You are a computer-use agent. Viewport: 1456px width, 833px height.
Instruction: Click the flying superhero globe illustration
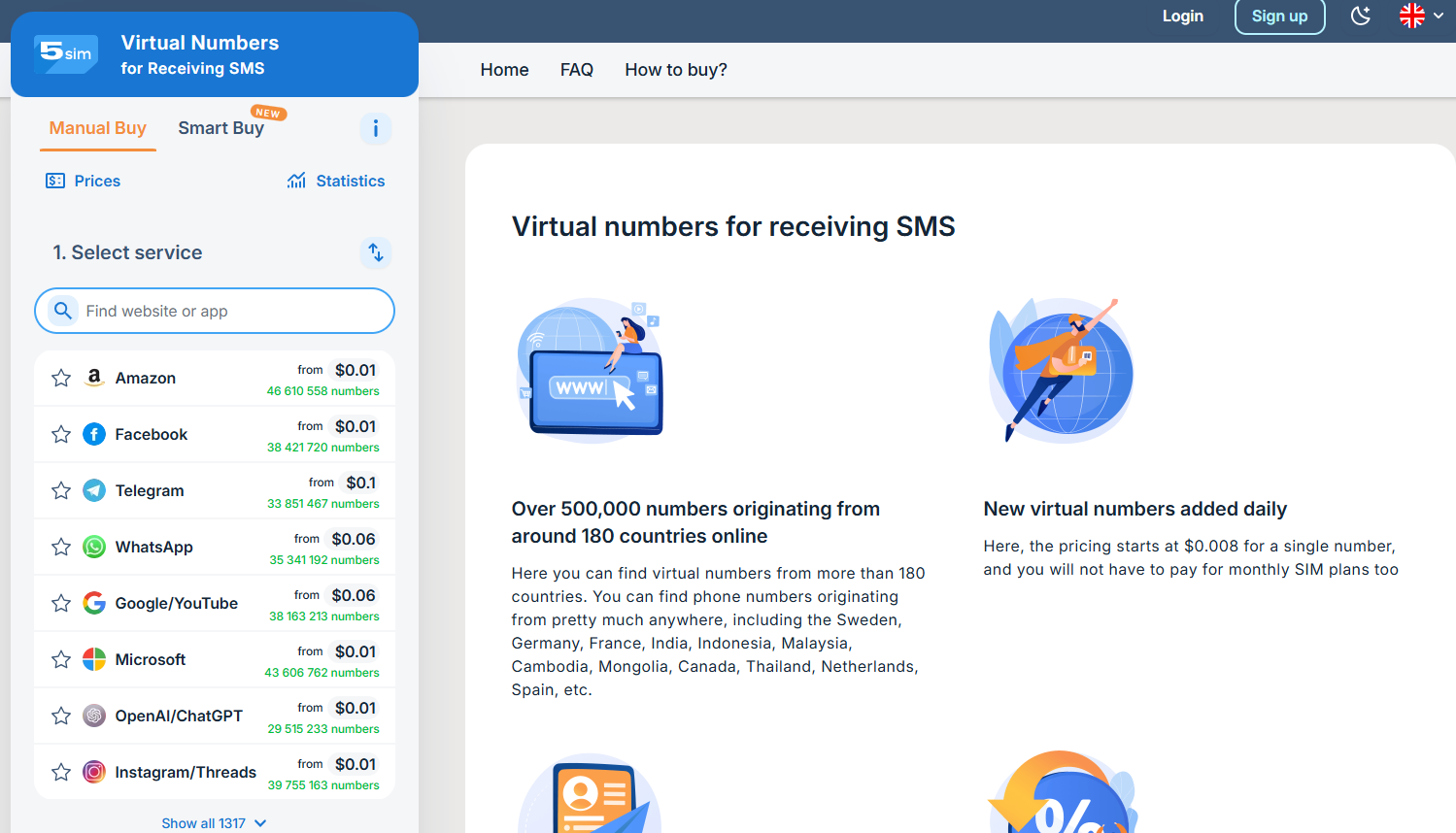coord(1061,370)
